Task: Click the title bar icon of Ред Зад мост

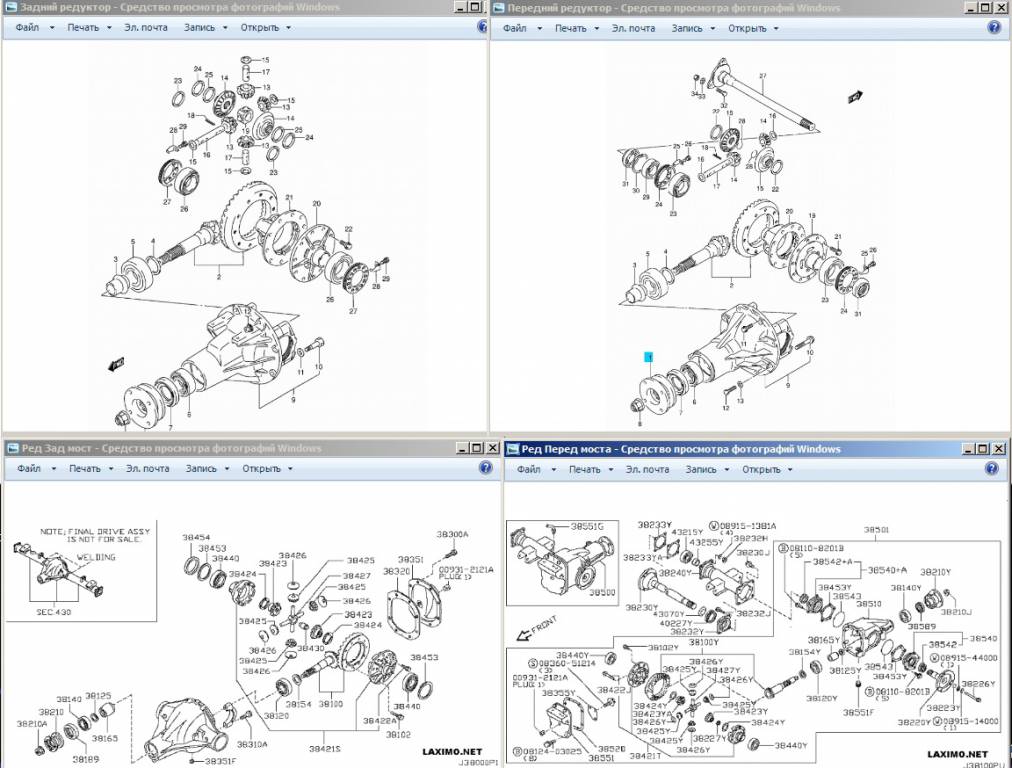Action: [x=12, y=448]
